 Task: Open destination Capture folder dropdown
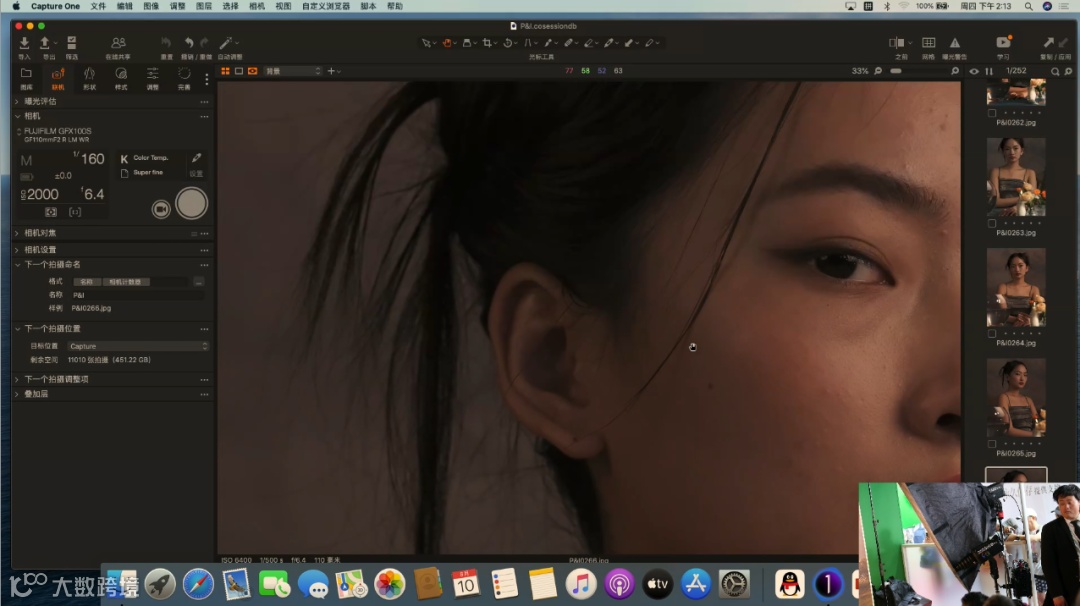tap(138, 346)
